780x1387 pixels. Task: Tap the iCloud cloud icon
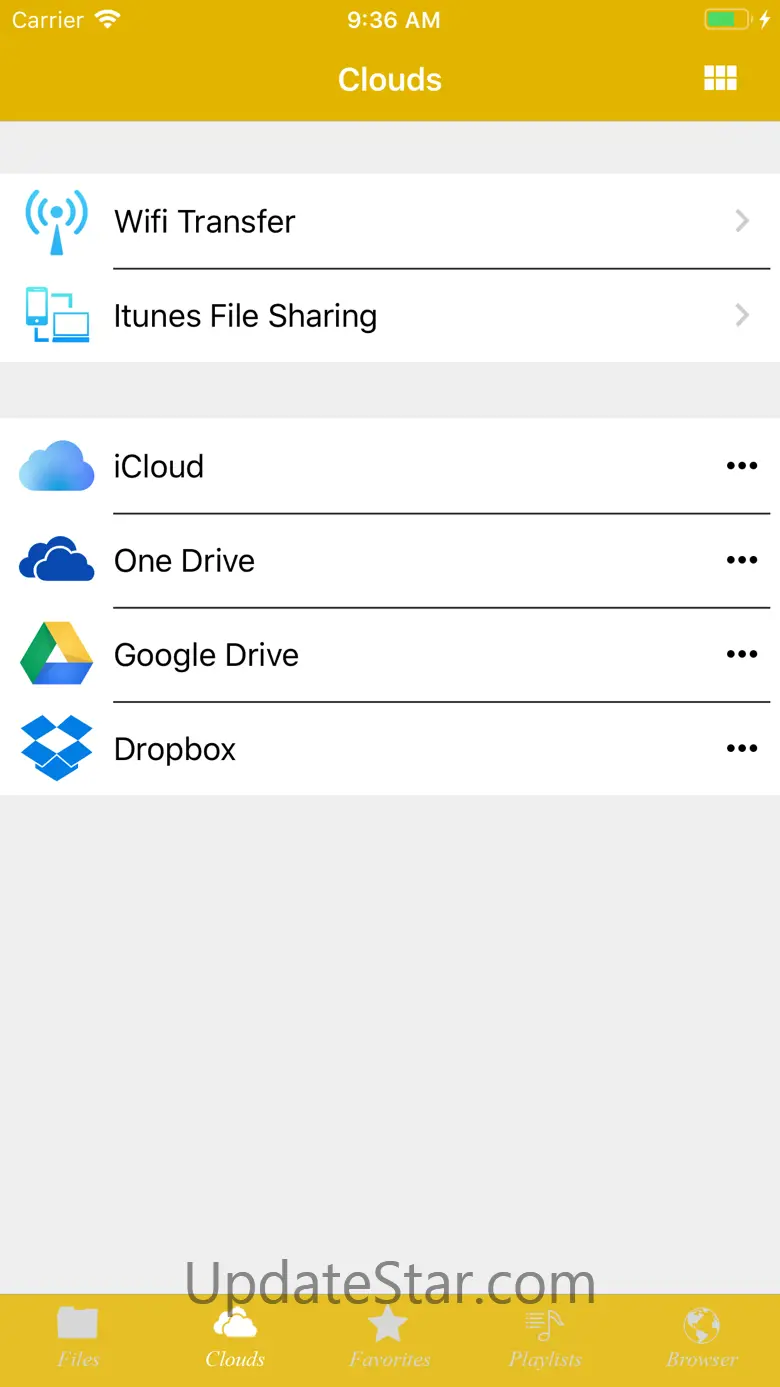(57, 466)
